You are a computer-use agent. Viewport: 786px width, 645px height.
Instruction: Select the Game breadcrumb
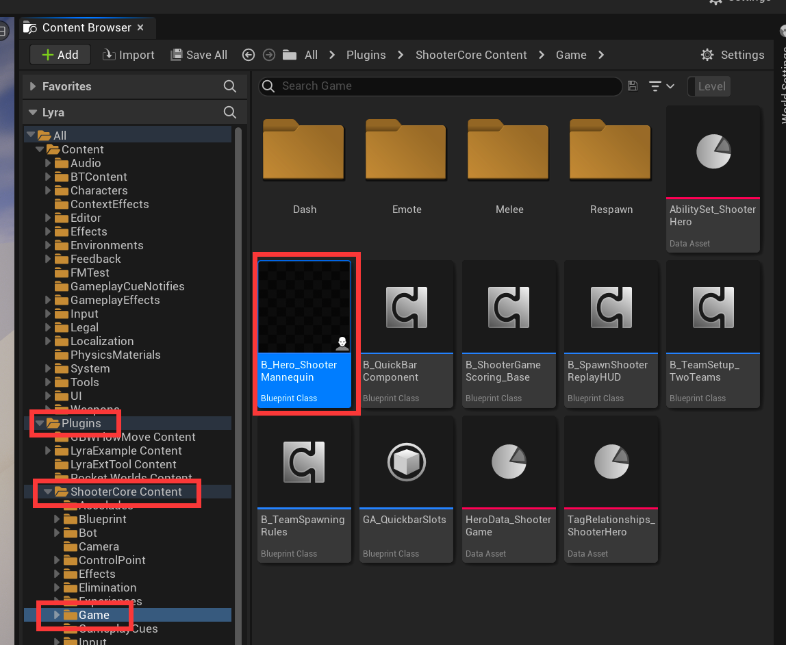coord(571,55)
